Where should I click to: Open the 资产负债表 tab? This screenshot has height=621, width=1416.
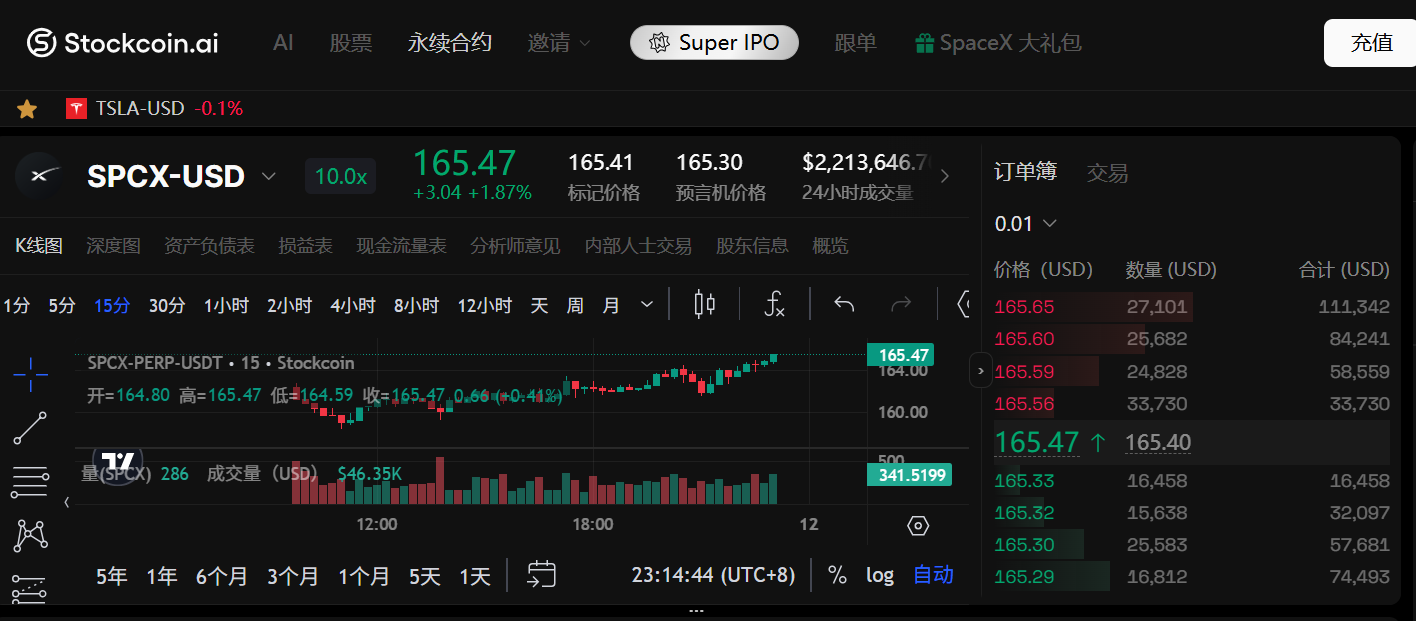point(209,245)
